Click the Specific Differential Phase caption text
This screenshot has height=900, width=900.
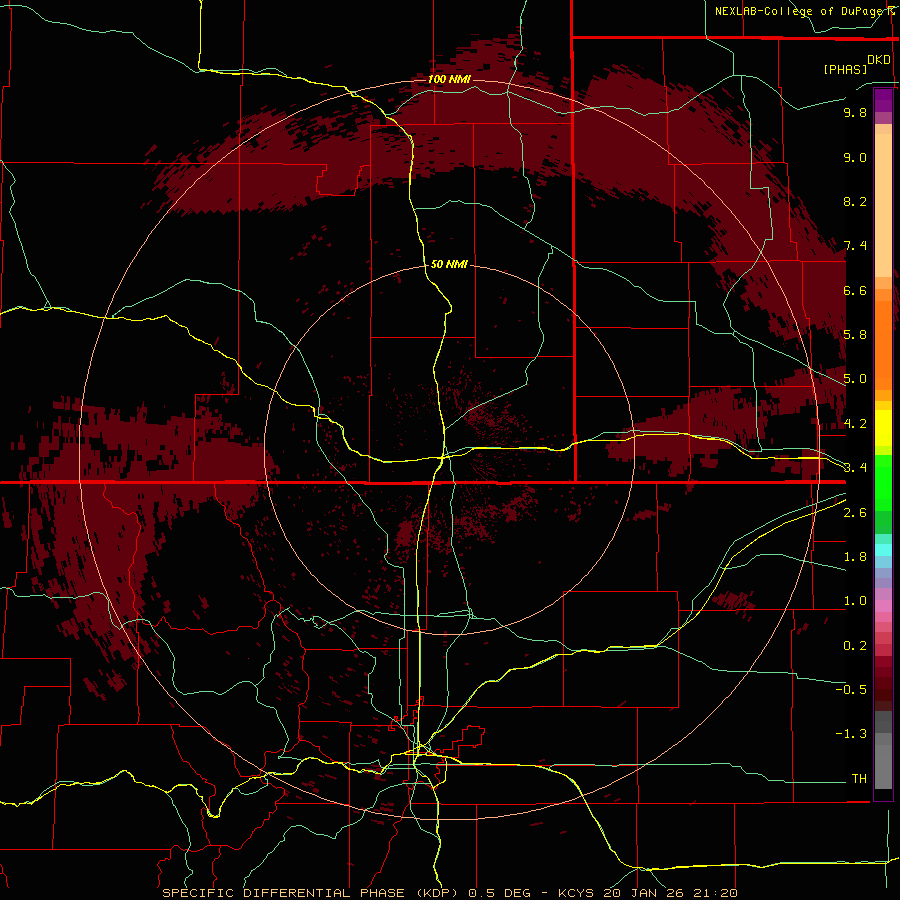point(449,893)
